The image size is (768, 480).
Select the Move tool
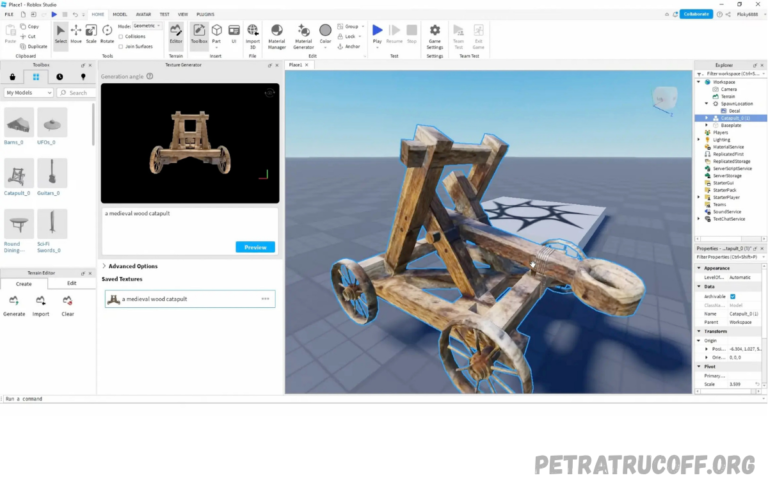tap(76, 34)
